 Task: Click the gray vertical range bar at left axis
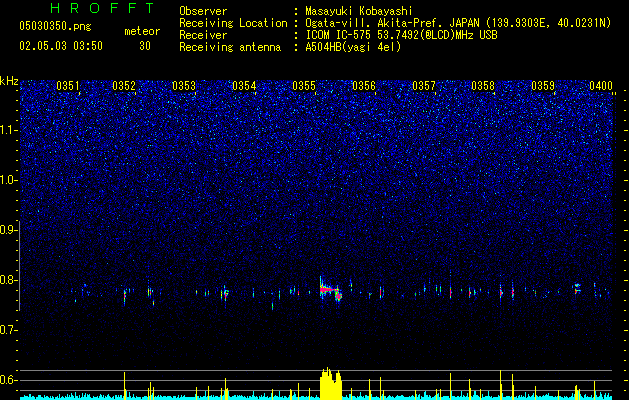19,266
